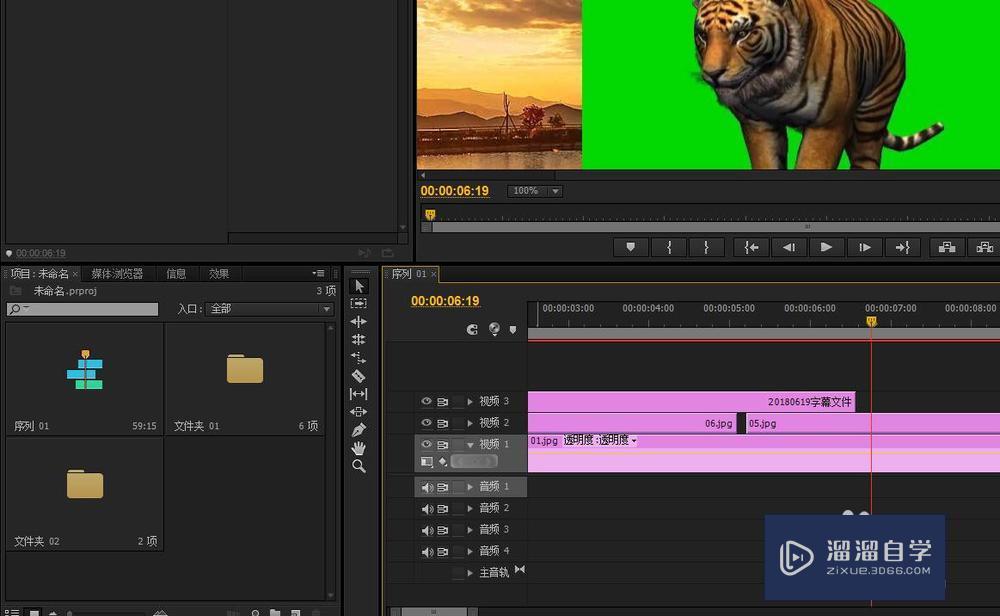Open the 效果 tab
This screenshot has height=616, width=1000.
(219, 274)
